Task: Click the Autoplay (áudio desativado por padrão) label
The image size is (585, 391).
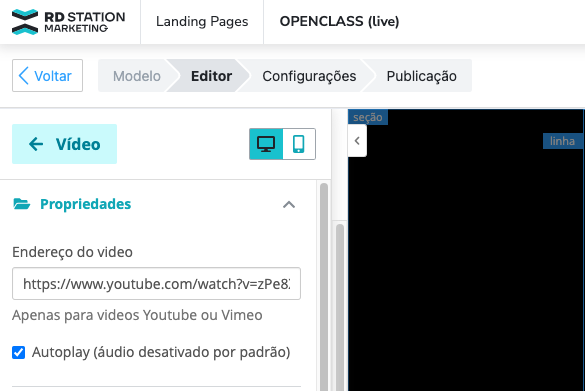Action: tap(161, 352)
